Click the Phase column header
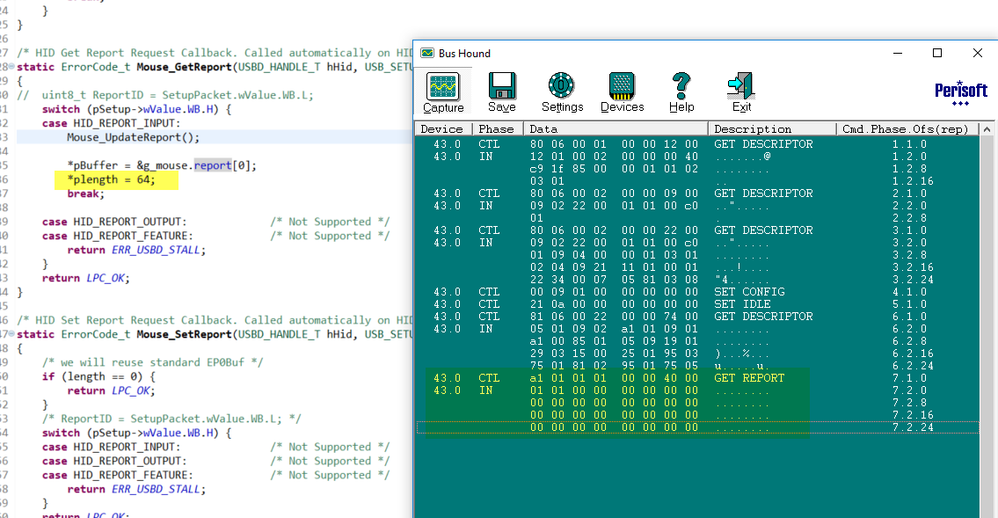Screen dimensions: 998x518 (x=498, y=129)
